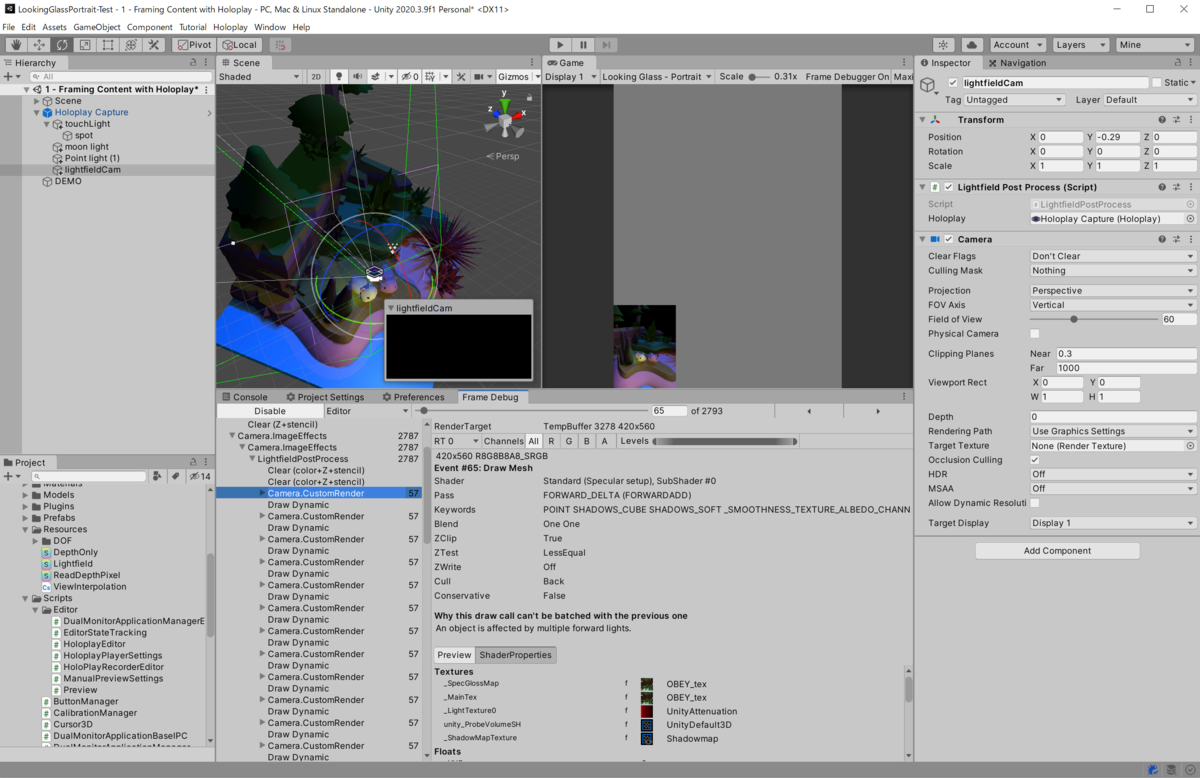
Task: Select the Rect transform tool
Action: pos(108,45)
